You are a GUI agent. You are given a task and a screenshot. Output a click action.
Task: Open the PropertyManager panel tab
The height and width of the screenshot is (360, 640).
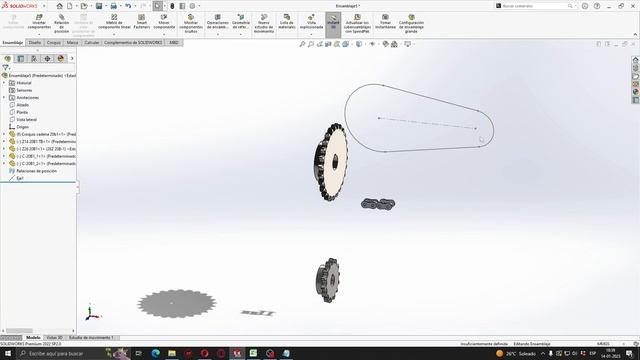[20, 59]
